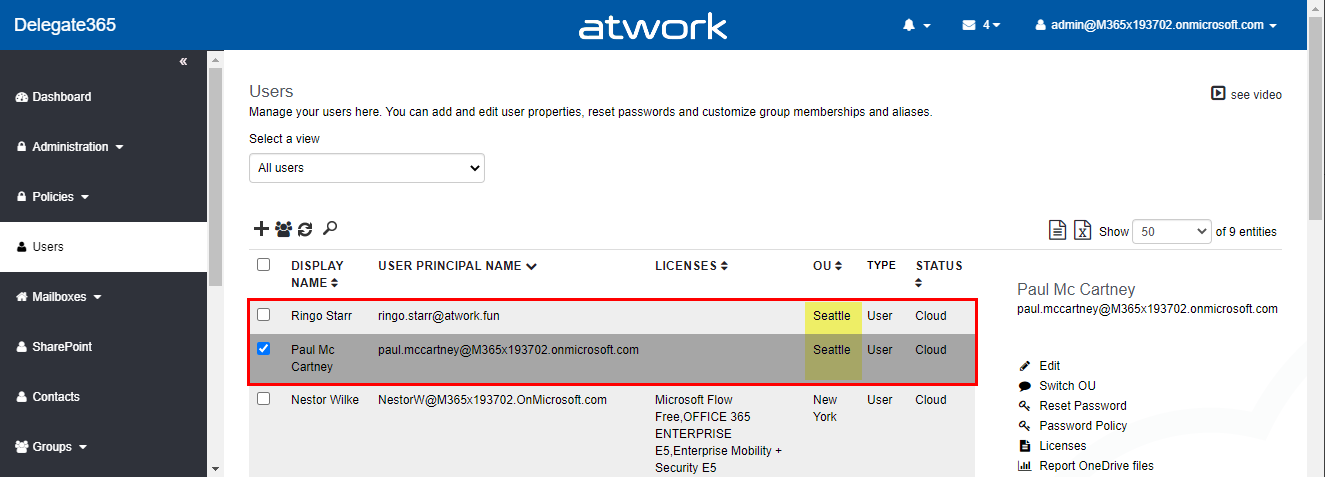This screenshot has width=1325, height=477.
Task: Tick the Nestor Wilke row checkbox
Action: tap(264, 399)
